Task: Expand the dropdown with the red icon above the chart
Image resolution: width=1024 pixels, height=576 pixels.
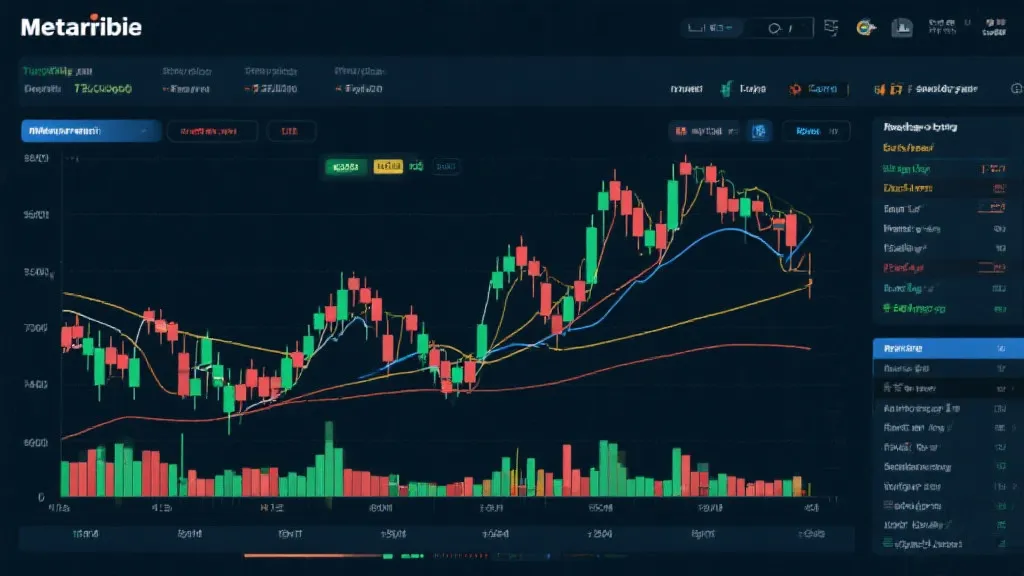Action: tap(704, 131)
